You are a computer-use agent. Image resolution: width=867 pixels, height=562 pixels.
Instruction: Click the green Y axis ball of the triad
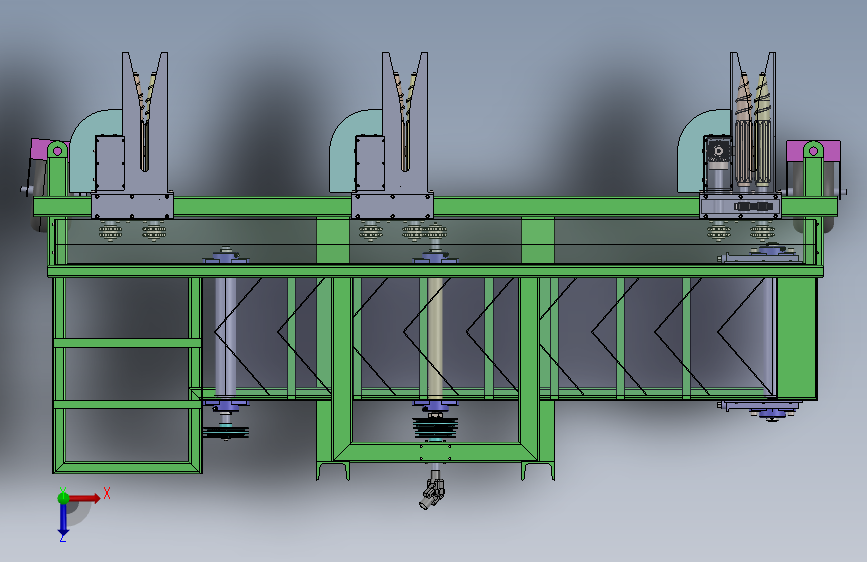[x=63, y=497]
